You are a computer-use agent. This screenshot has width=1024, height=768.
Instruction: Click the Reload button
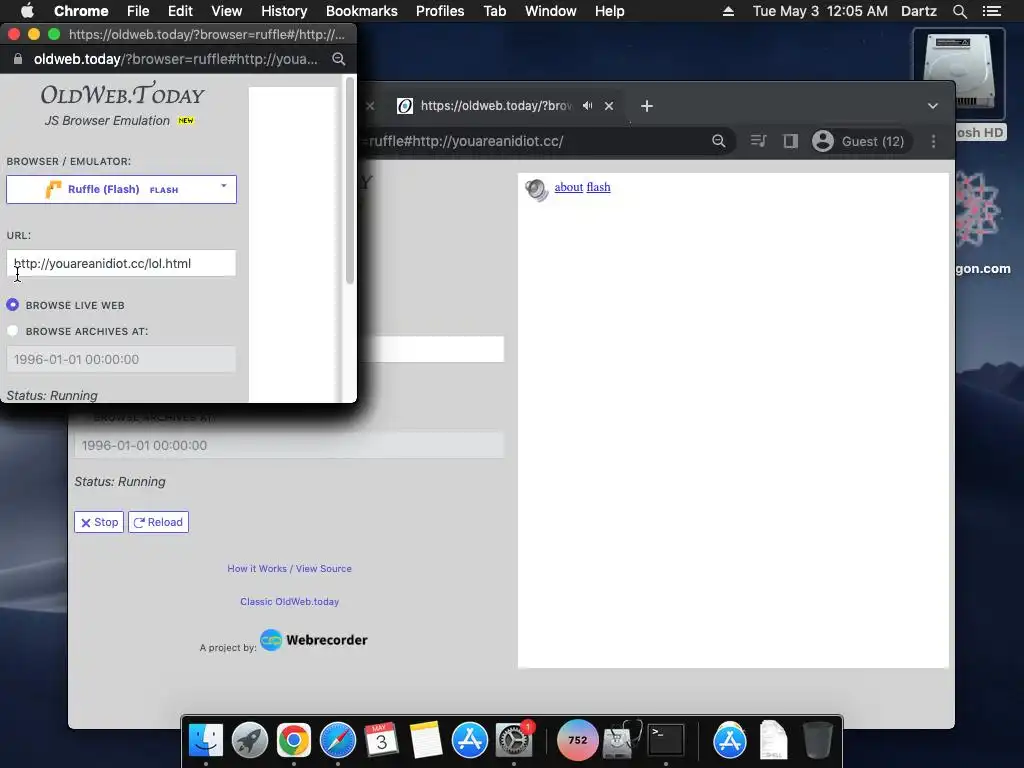click(159, 522)
